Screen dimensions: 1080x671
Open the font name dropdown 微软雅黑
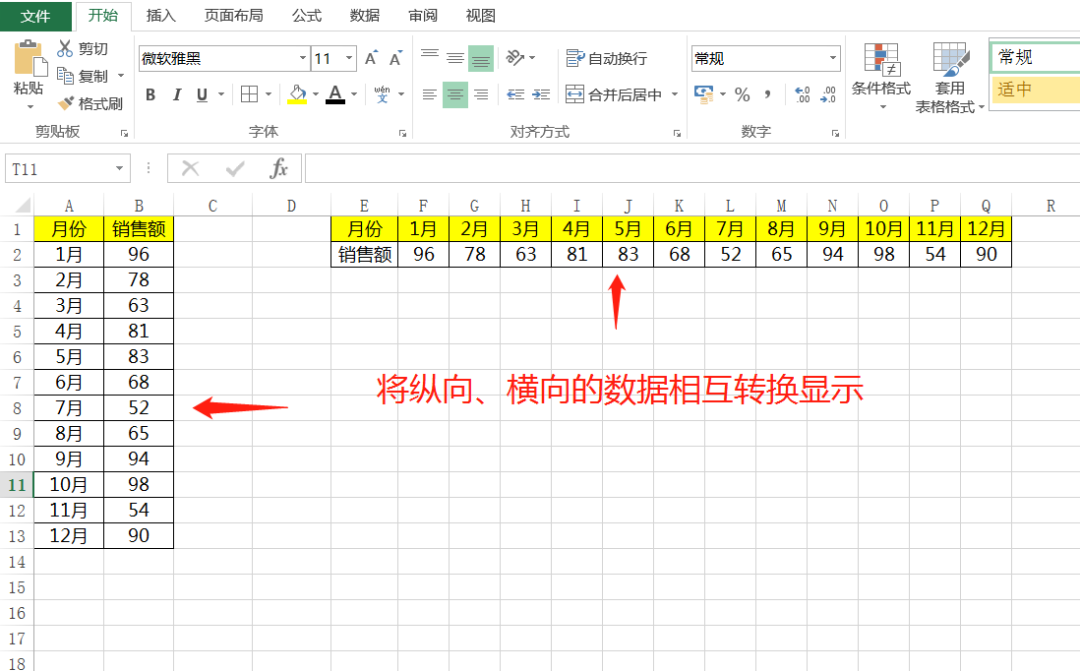(x=302, y=59)
